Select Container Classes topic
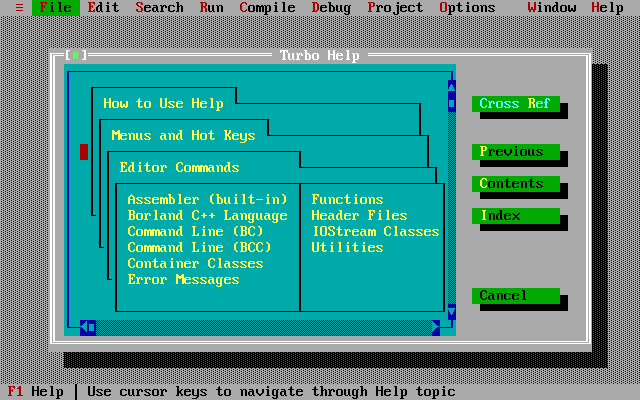Viewport: 640px width, 400px height. point(195,264)
